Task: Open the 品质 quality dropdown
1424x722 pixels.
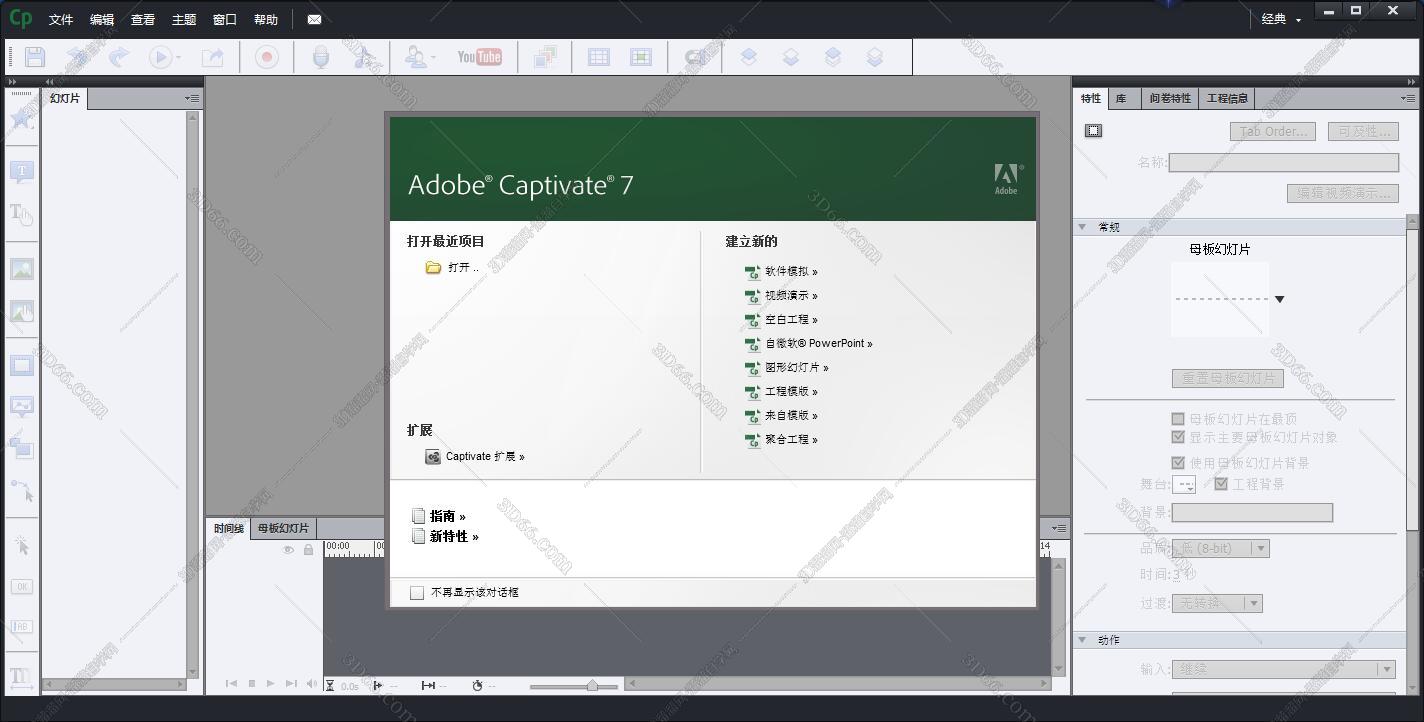Action: click(x=1260, y=547)
